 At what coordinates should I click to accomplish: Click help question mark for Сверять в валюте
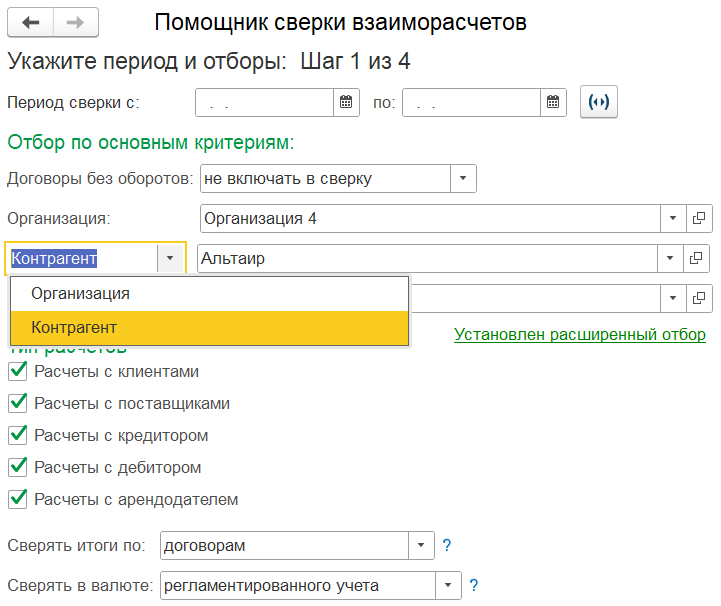point(474,586)
